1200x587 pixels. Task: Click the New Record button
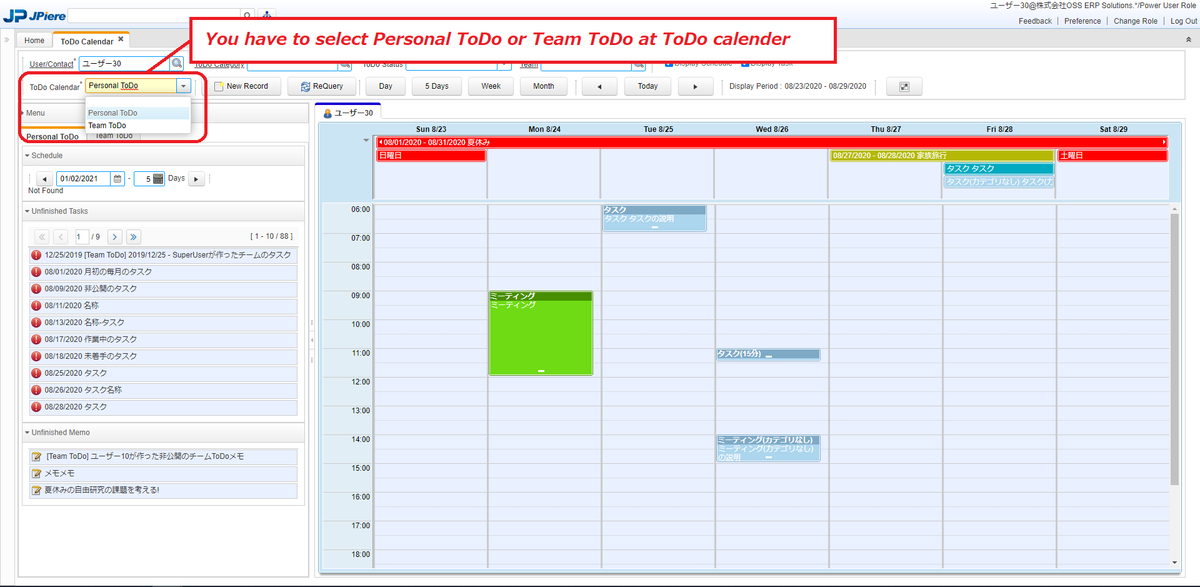(x=241, y=87)
